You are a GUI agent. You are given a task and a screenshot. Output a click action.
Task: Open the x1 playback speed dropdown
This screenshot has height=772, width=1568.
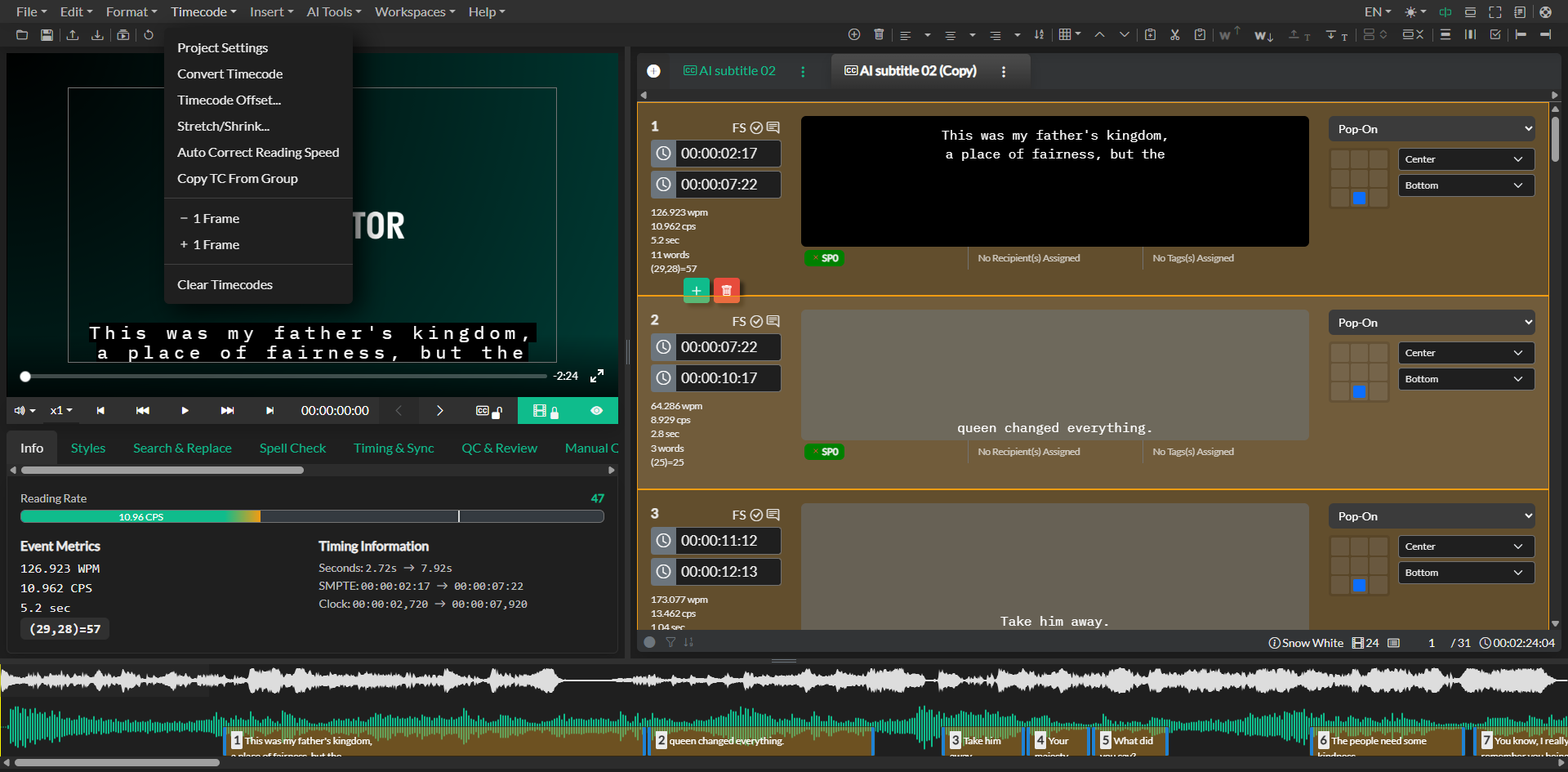pos(61,411)
